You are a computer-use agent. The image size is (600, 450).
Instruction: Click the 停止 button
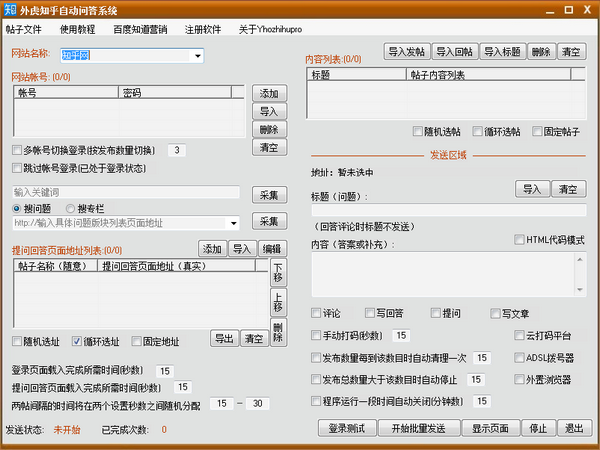point(538,429)
